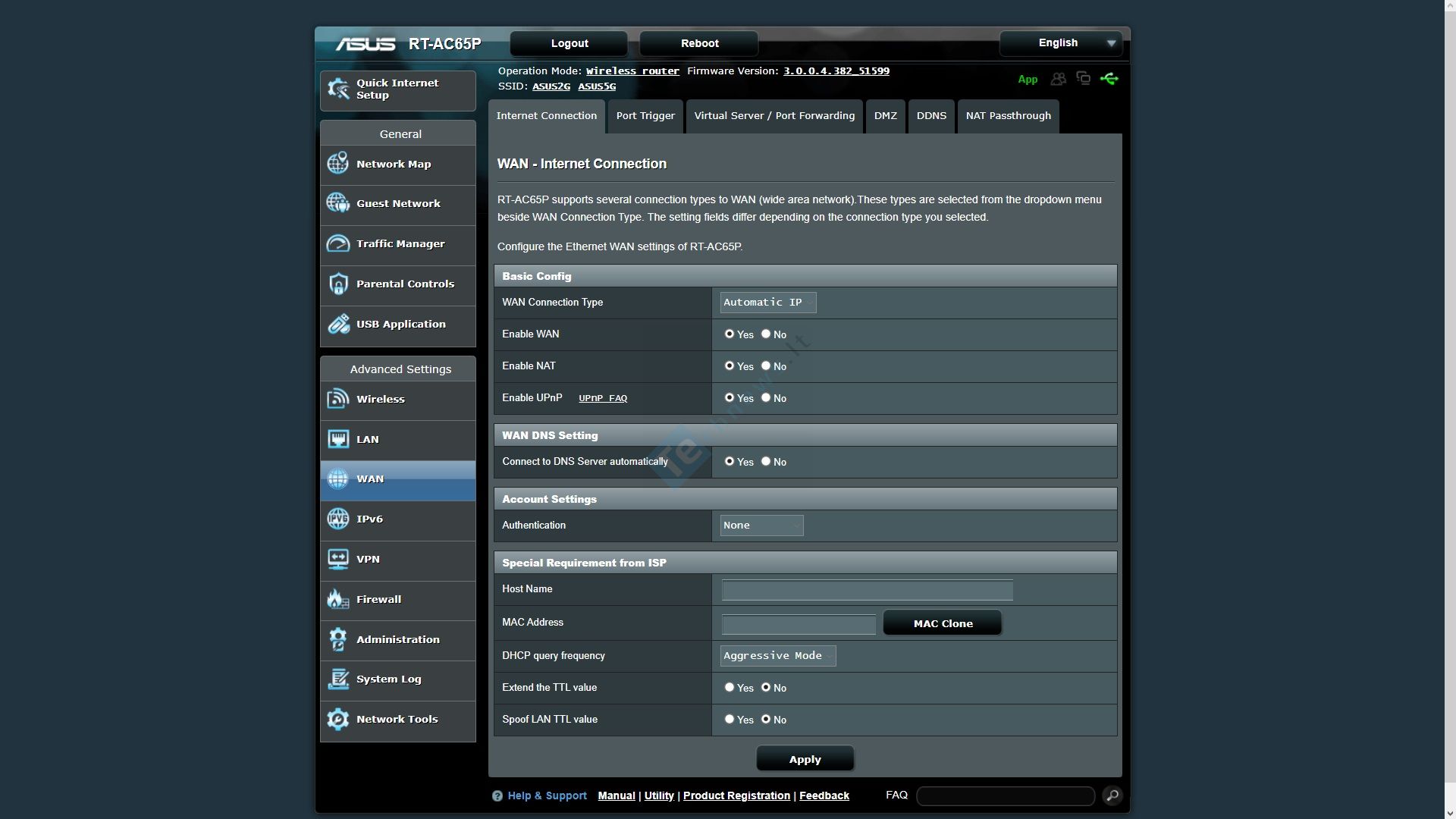This screenshot has width=1456, height=819.
Task: Click the MAC Address input field
Action: [799, 624]
